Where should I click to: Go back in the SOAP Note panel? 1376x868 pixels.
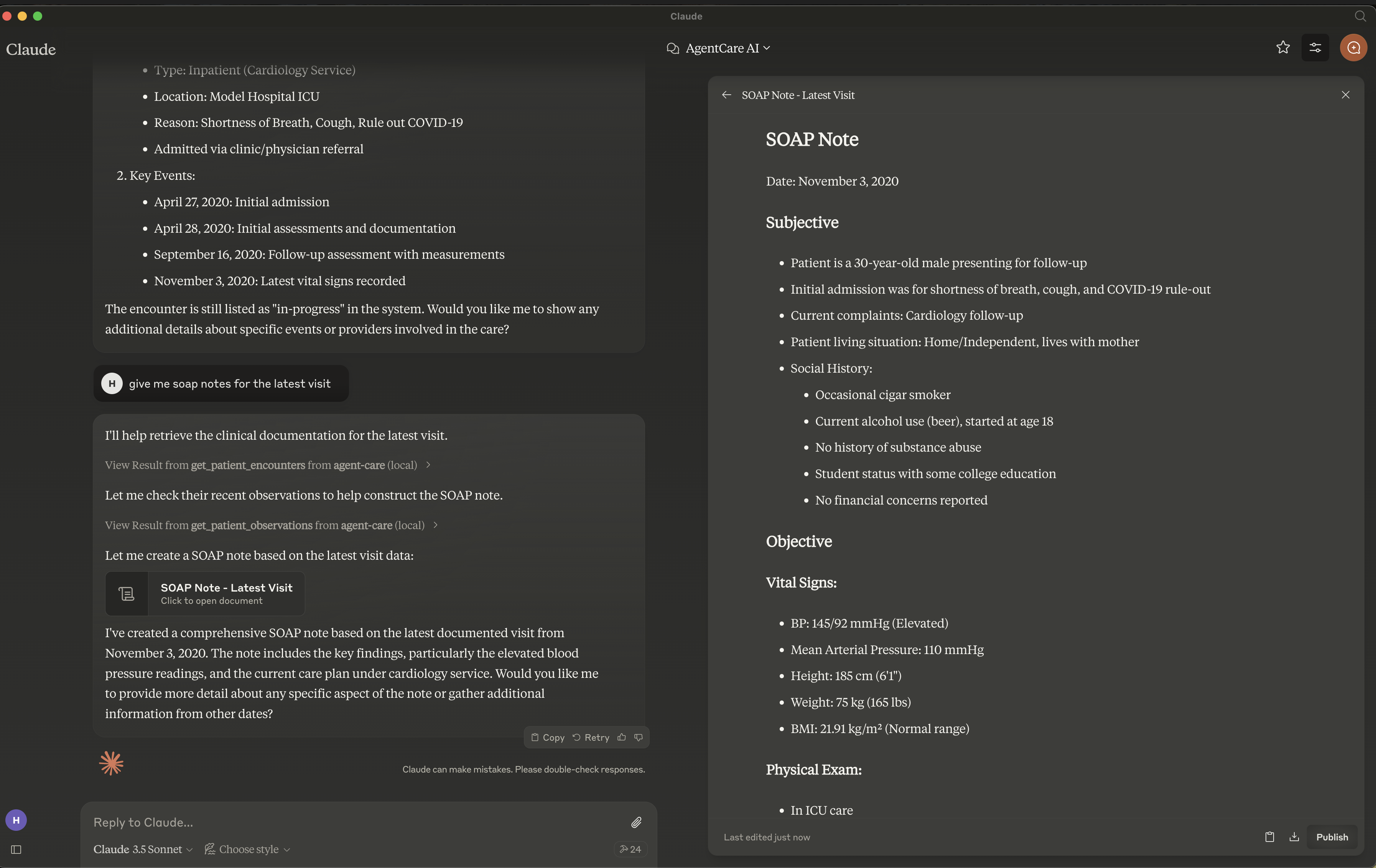726,95
